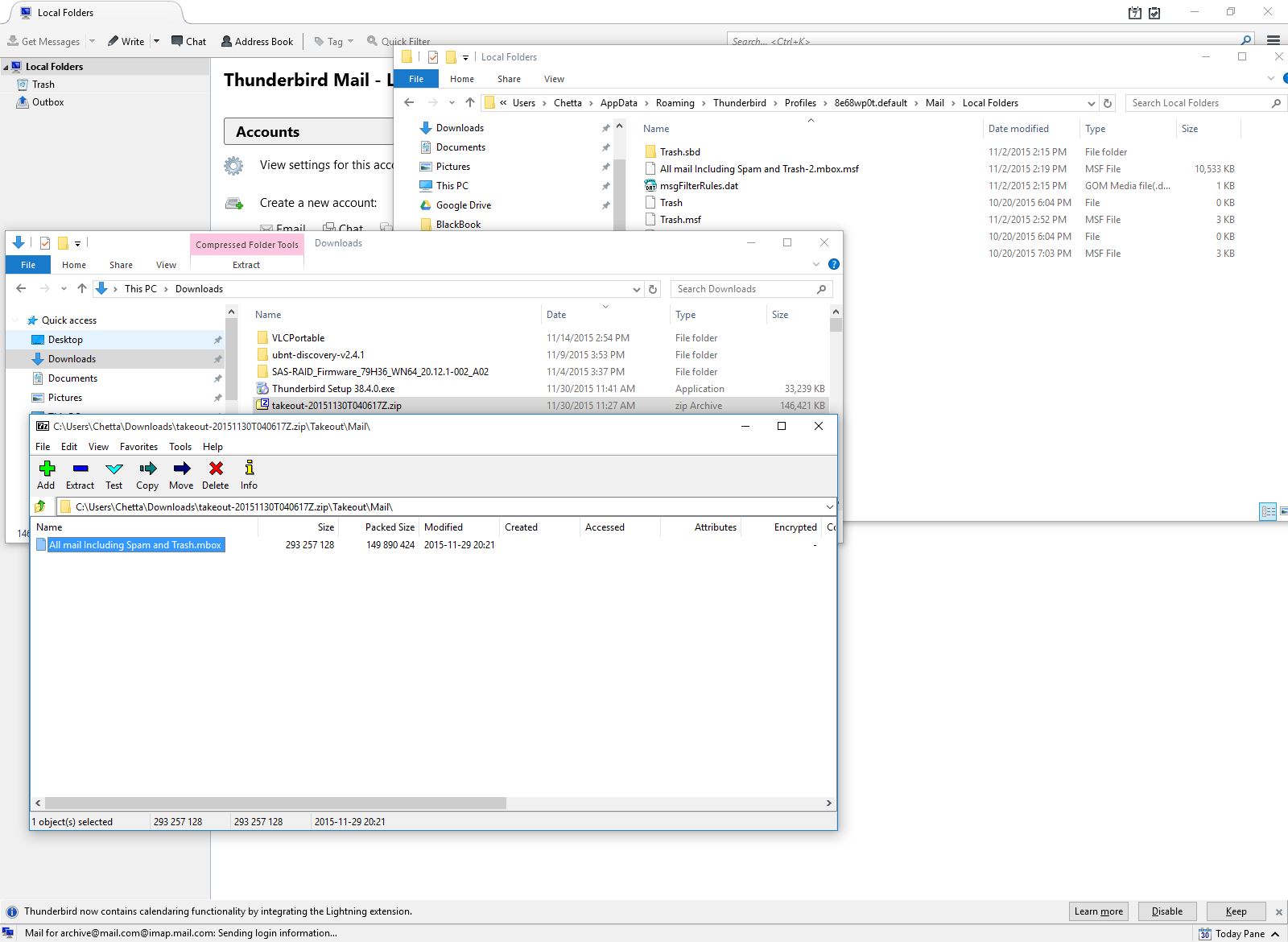Click Thunderbird Quick Filter button

(398, 41)
